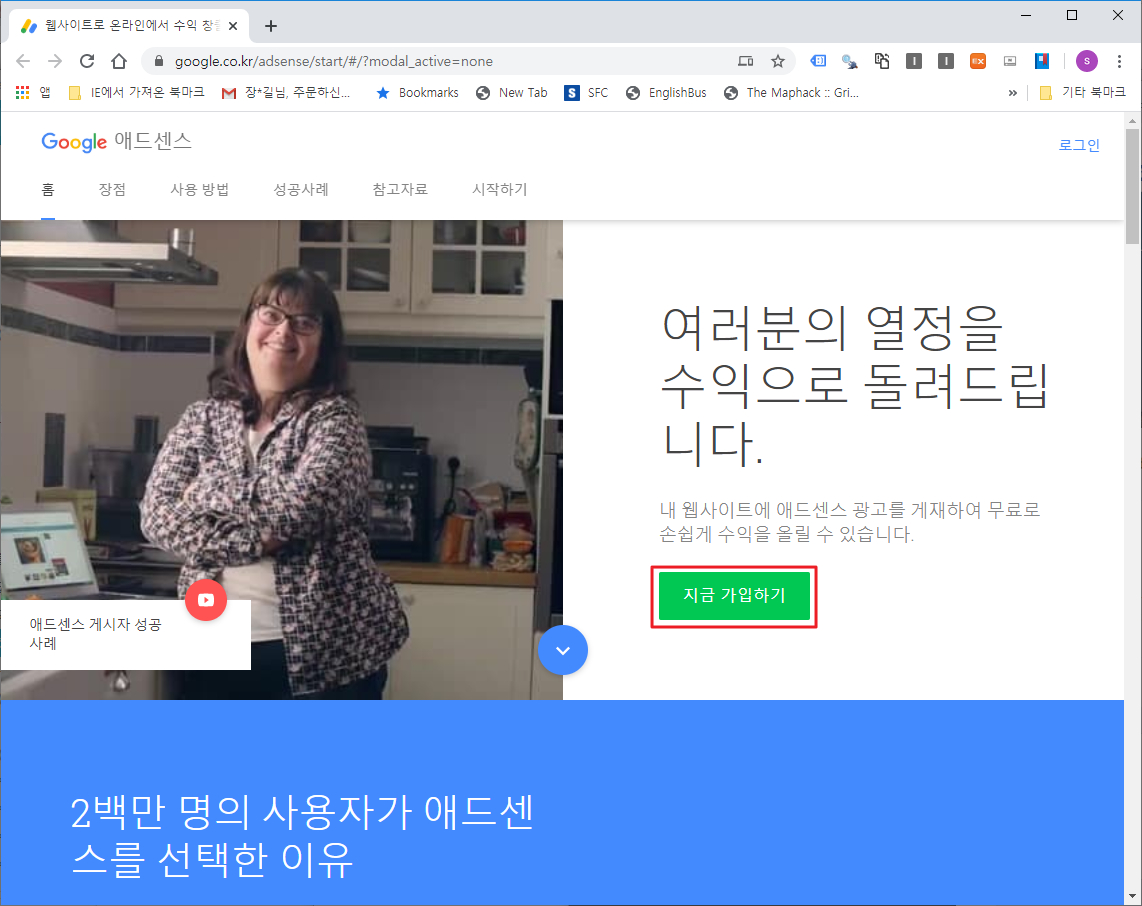The height and width of the screenshot is (906, 1142).
Task: Open The Maphack bookmark
Action: pos(792,92)
